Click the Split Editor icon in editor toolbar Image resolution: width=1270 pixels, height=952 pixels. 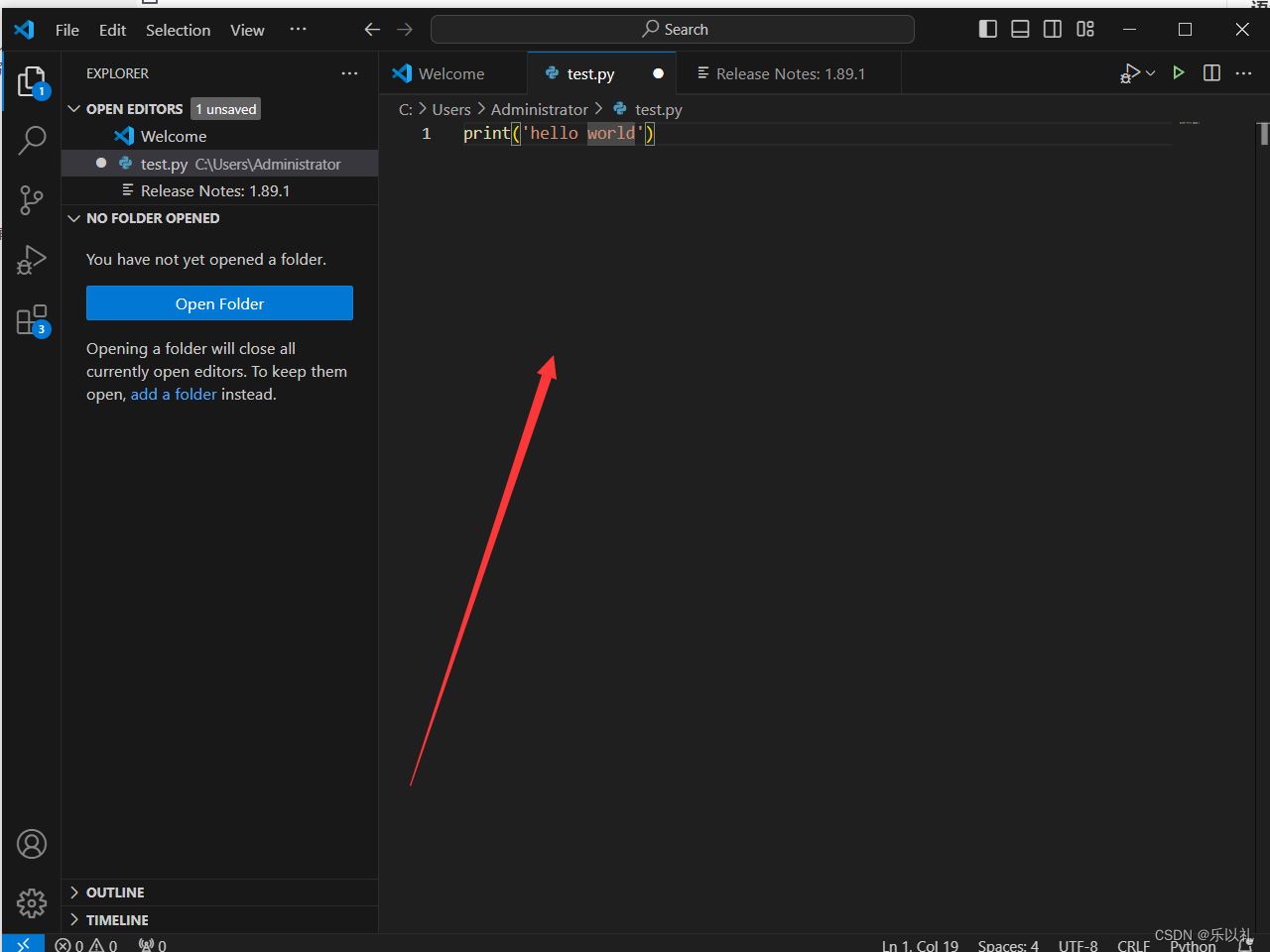click(1210, 72)
